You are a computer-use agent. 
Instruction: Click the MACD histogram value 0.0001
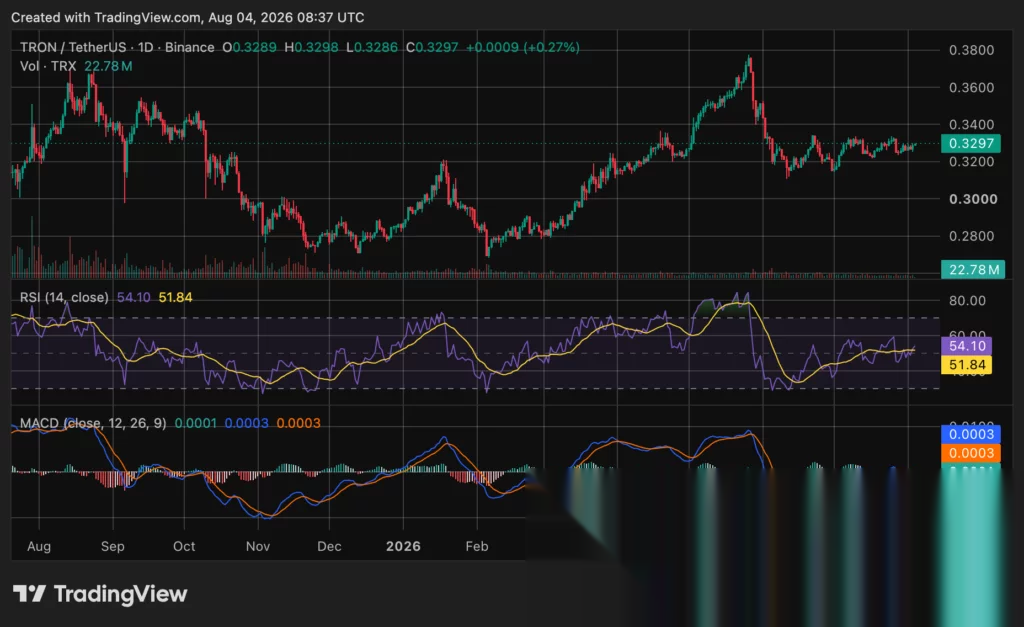[x=196, y=423]
